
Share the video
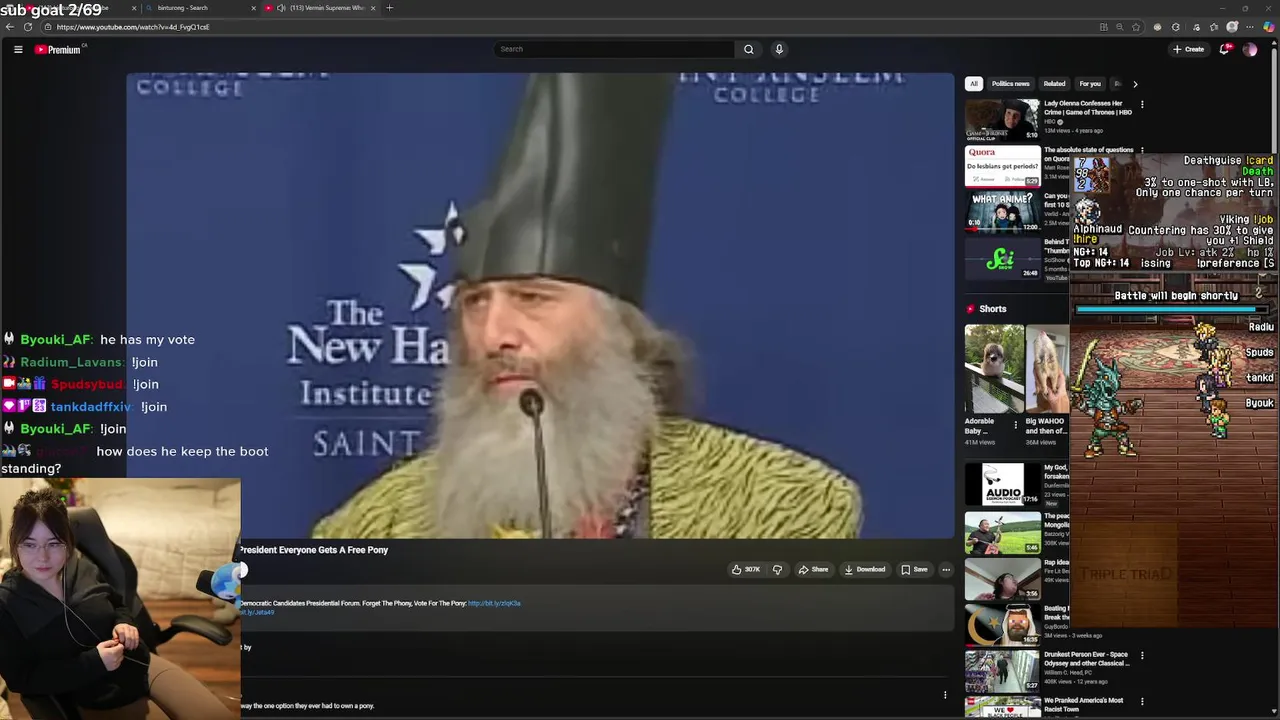coord(813,569)
